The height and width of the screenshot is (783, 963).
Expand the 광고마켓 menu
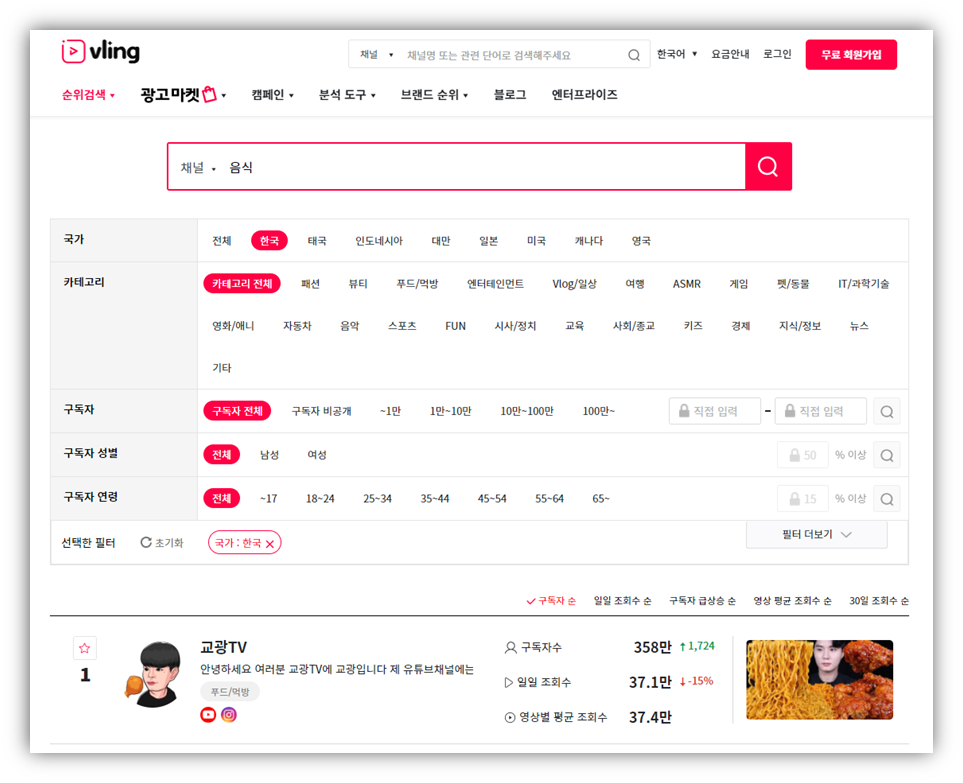(183, 95)
